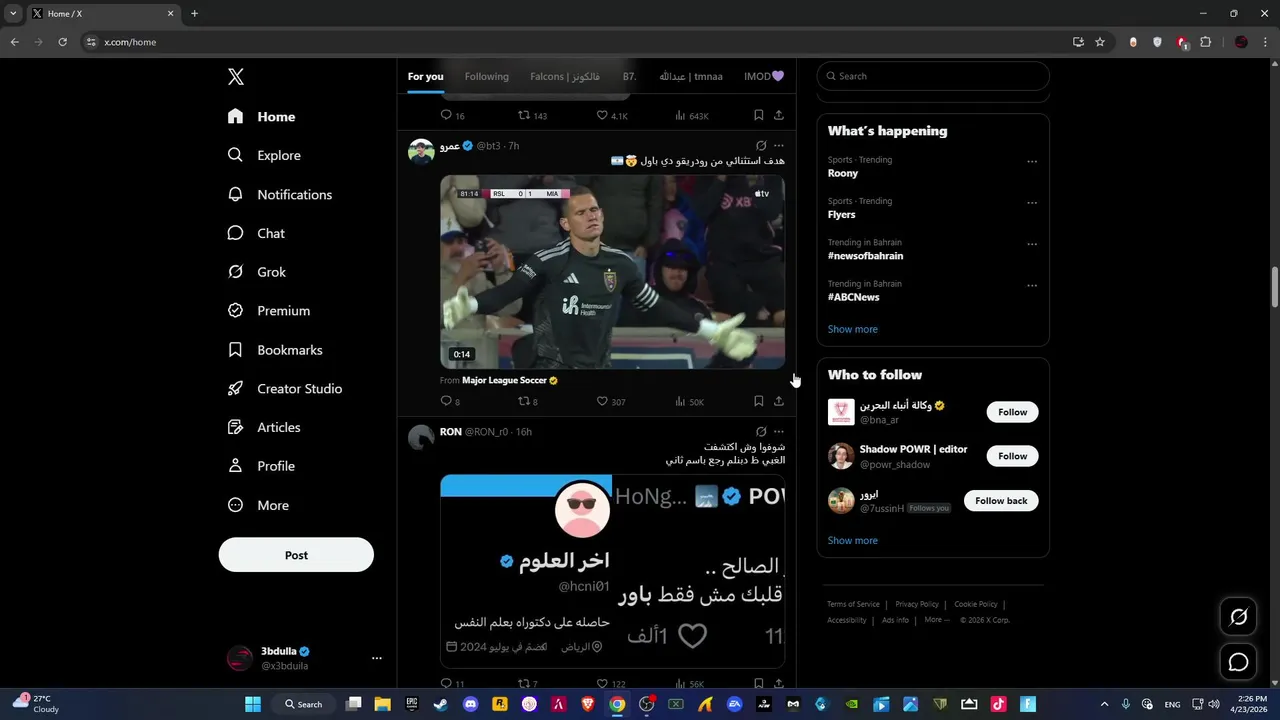Viewport: 1280px width, 720px height.
Task: Open Articles in sidebar
Action: coord(263,428)
